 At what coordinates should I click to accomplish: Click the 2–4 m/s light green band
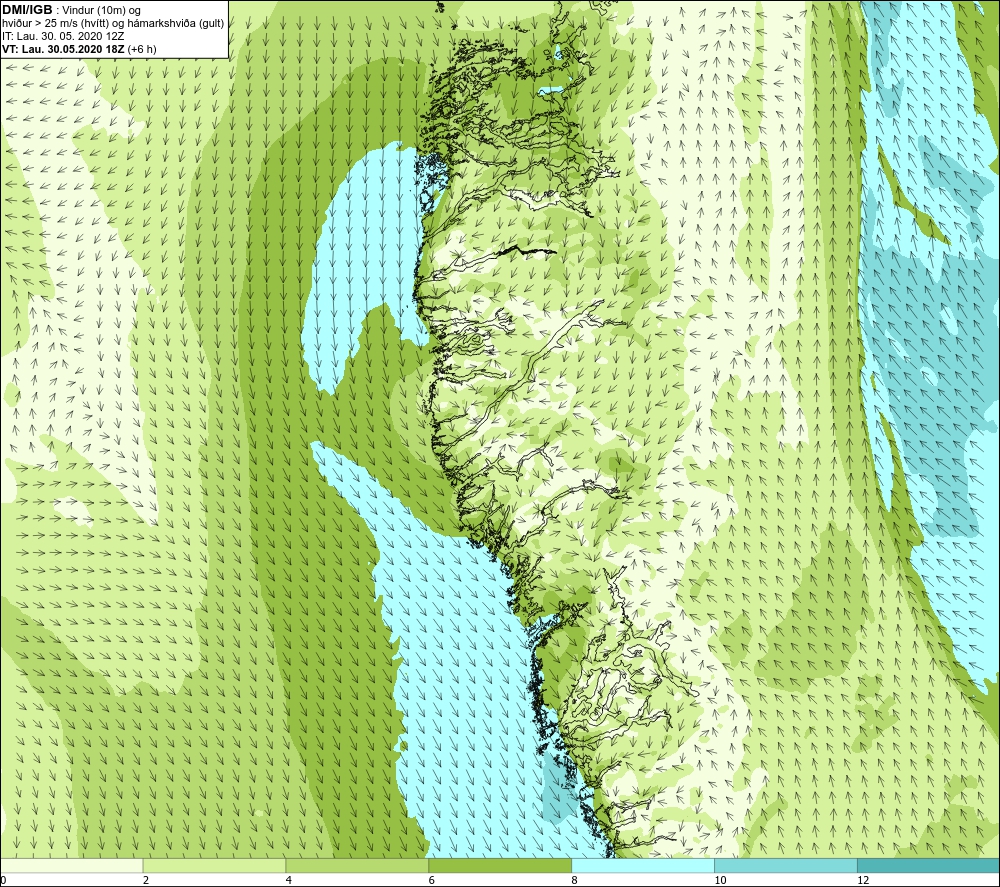pos(214,865)
